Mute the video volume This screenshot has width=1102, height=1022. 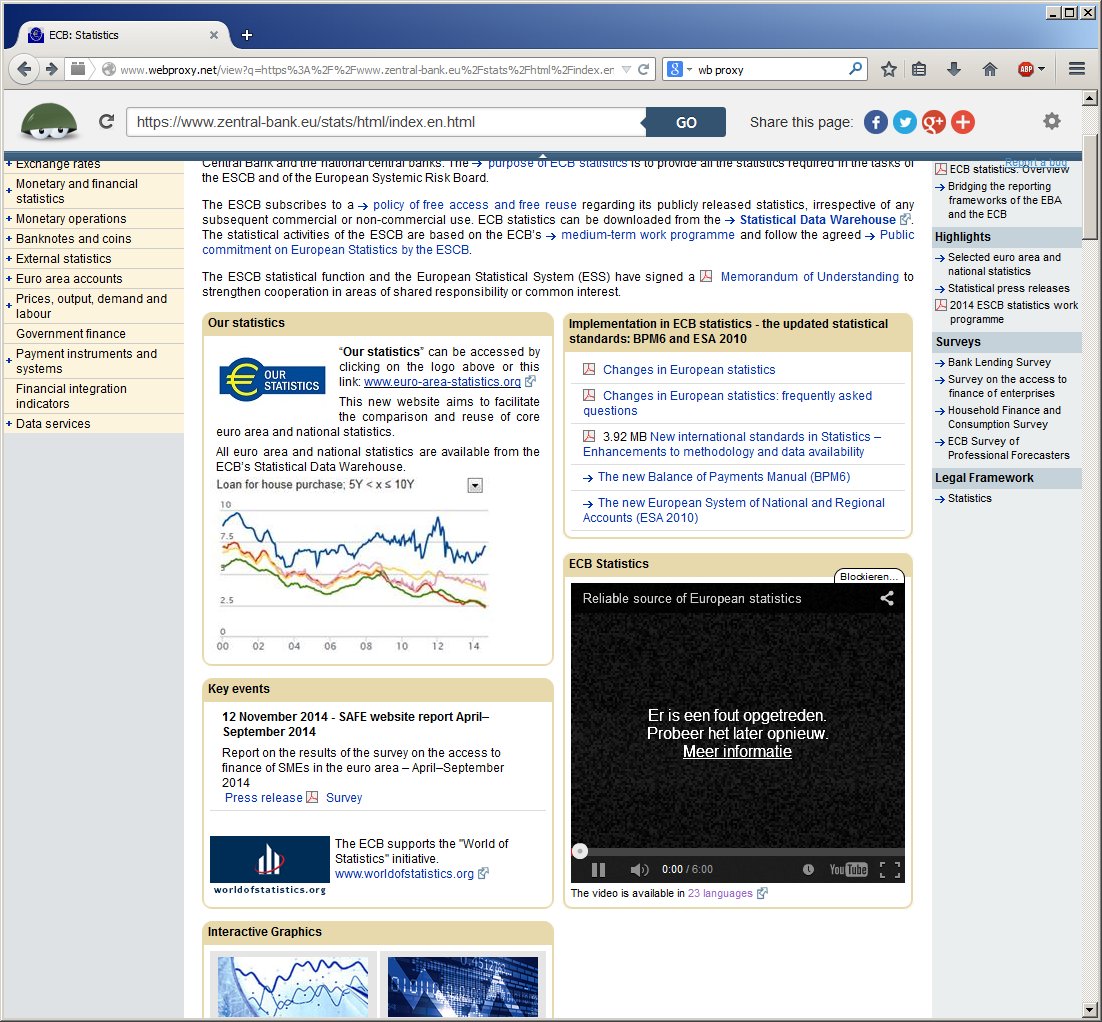tap(639, 869)
